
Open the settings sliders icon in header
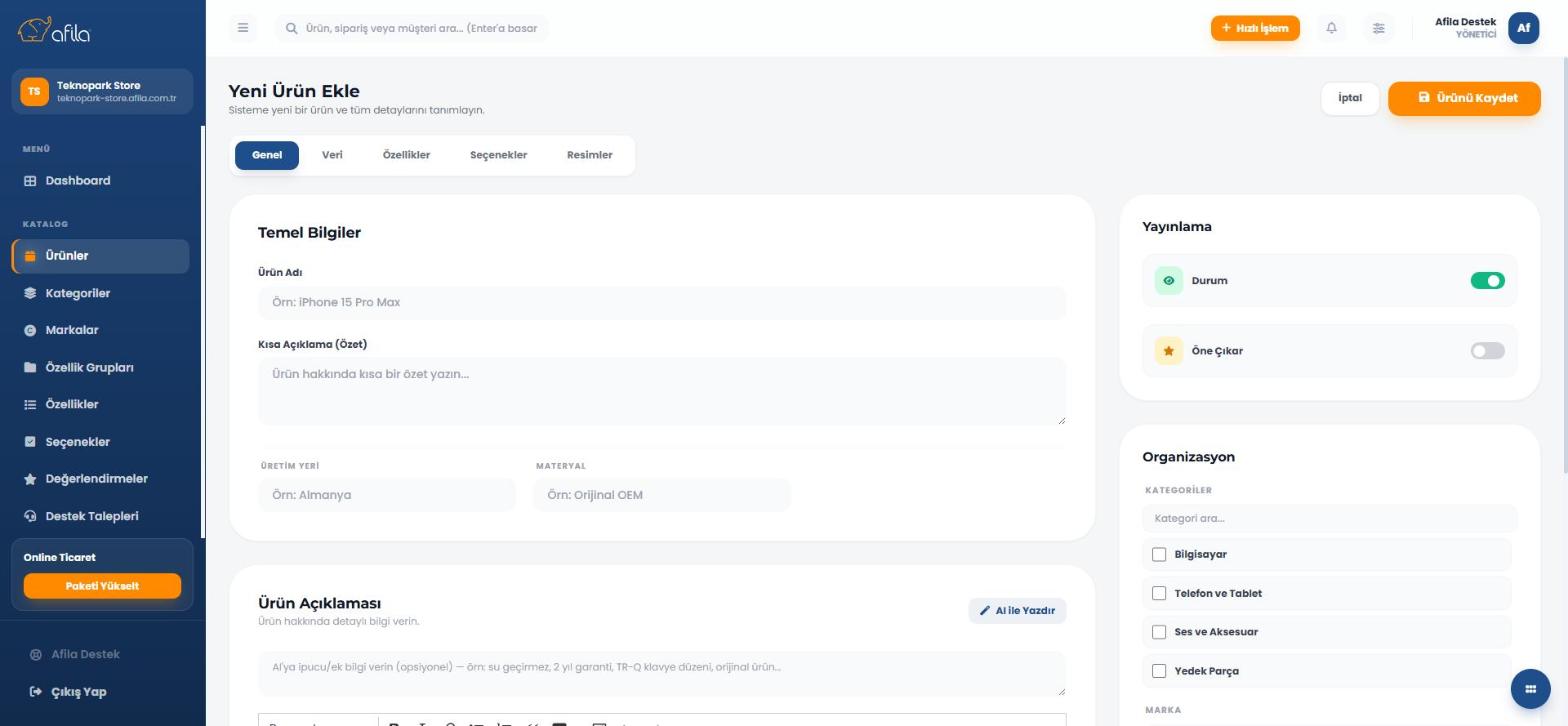point(1378,28)
